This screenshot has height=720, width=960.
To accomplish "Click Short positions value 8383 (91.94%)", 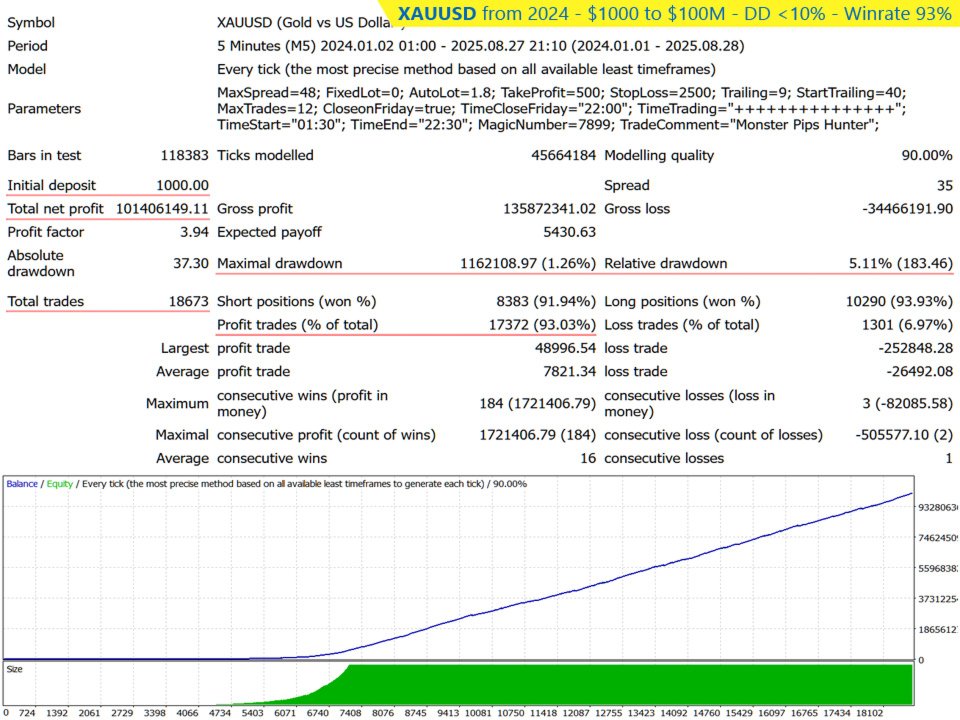I will coord(546,301).
